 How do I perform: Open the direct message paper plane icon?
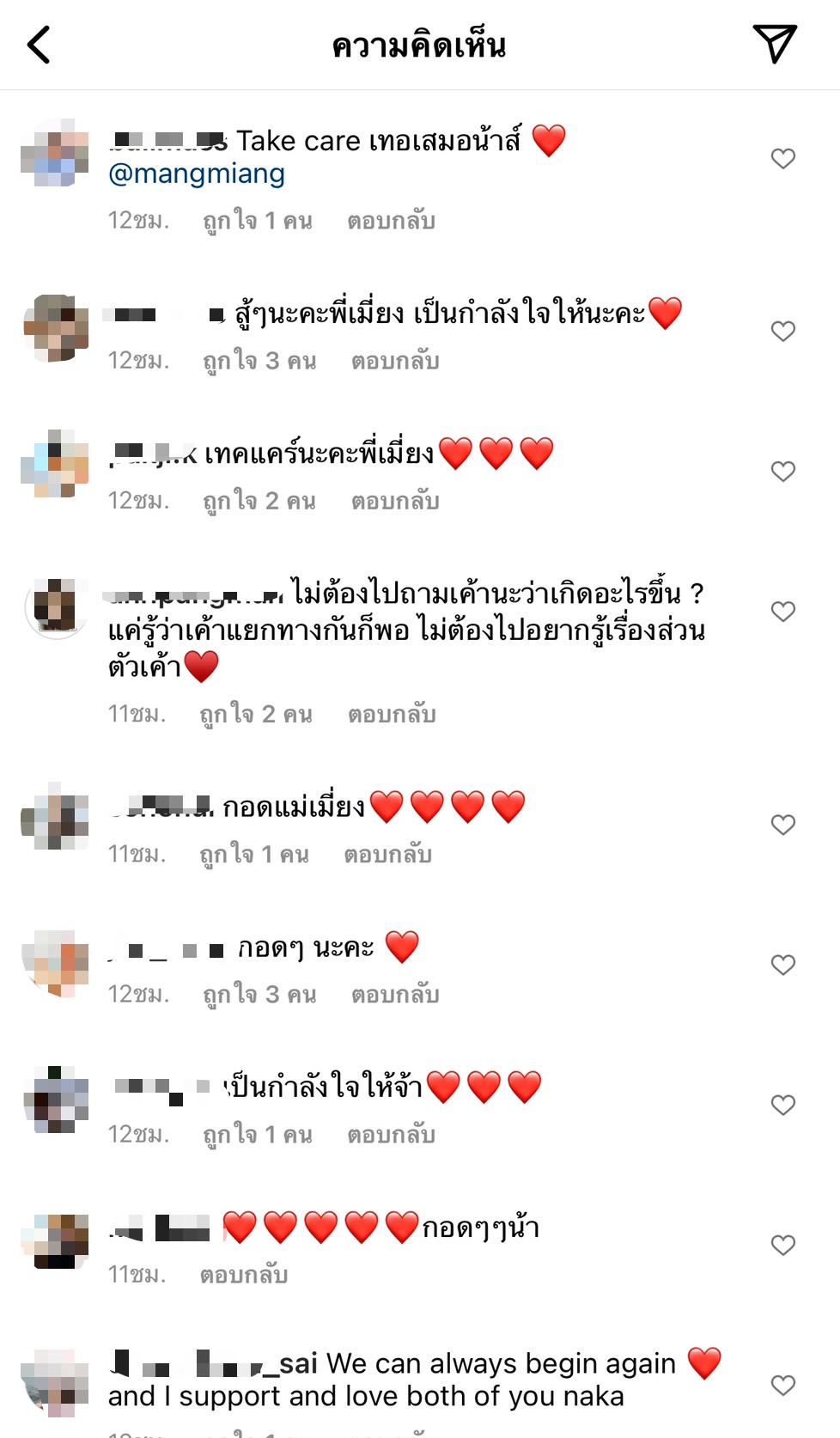775,44
